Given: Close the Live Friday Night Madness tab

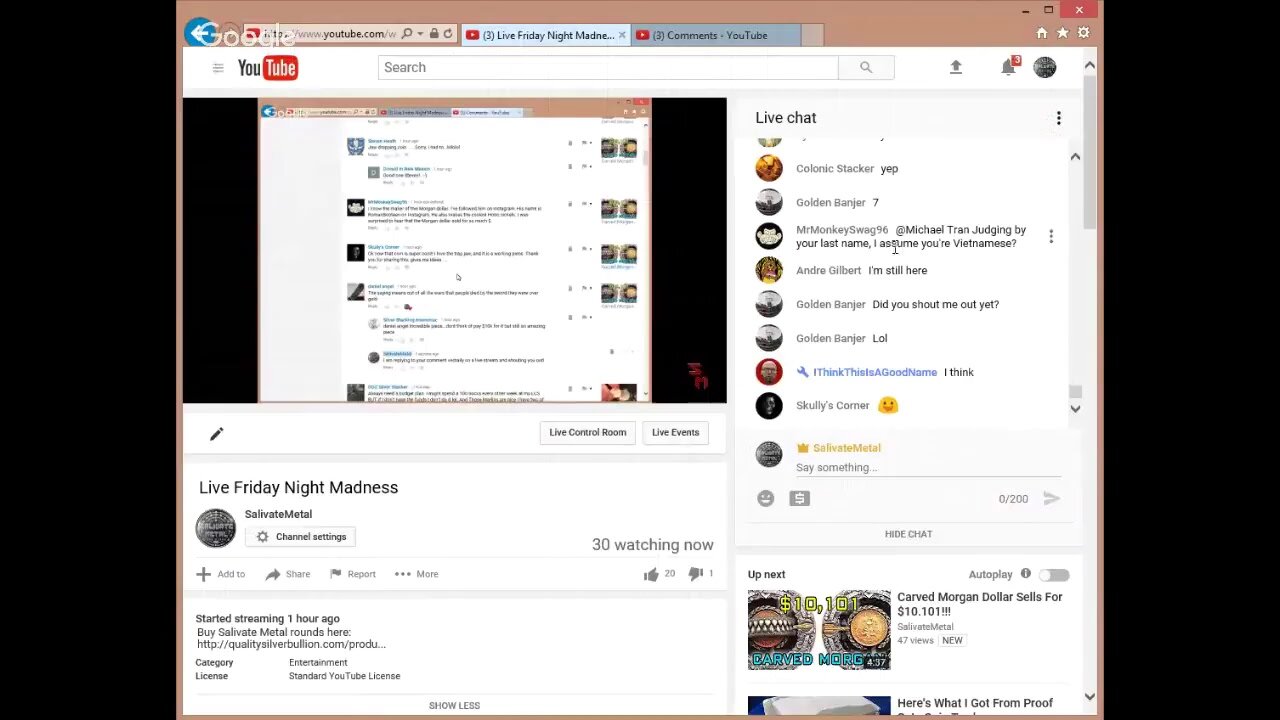Looking at the screenshot, I should [622, 35].
